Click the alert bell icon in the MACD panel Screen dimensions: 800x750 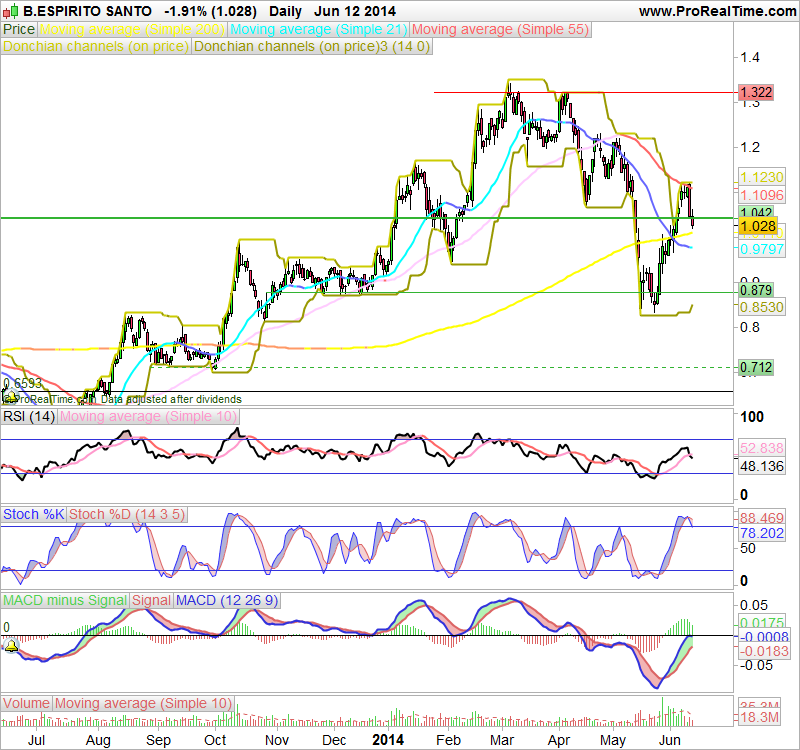click(x=11, y=646)
